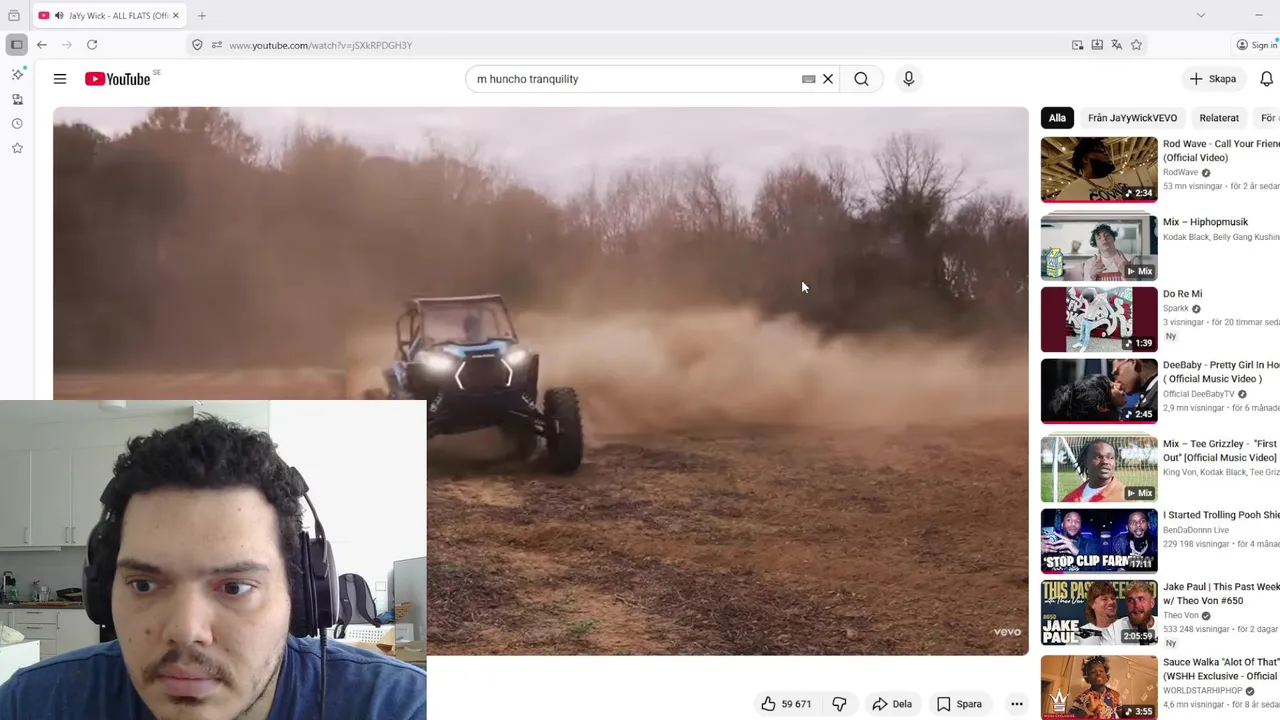This screenshot has width=1280, height=720.
Task: Open picture-in-picture icon in address bar
Action: point(1077,45)
